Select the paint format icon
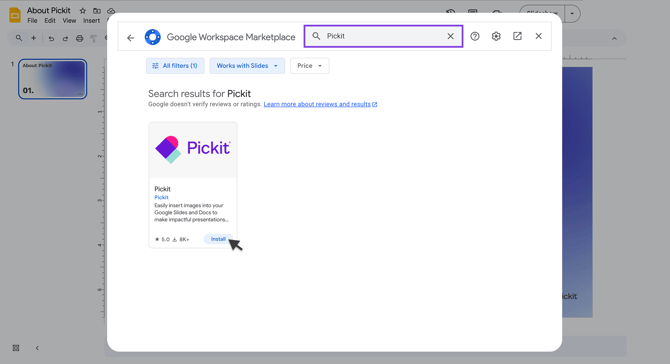The height and width of the screenshot is (364, 670). 94,38
